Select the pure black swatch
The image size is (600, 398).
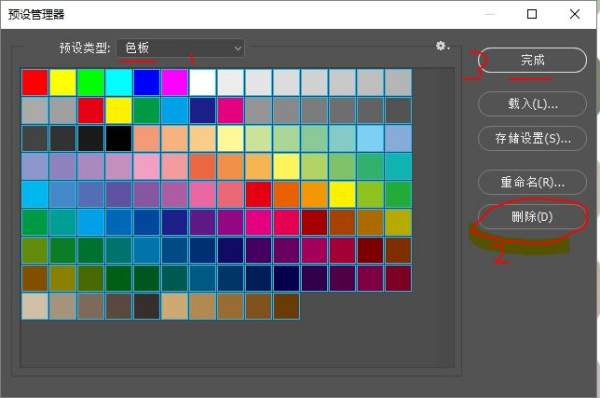tap(119, 139)
